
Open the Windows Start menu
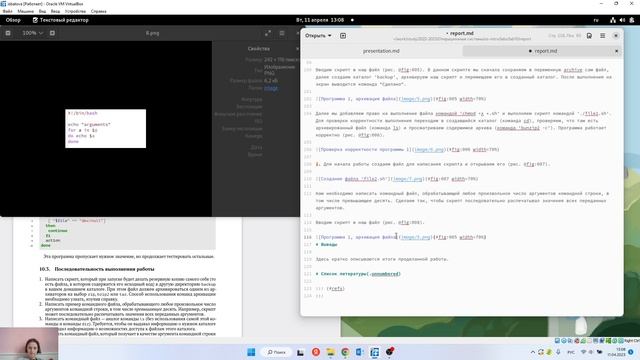coord(251,352)
